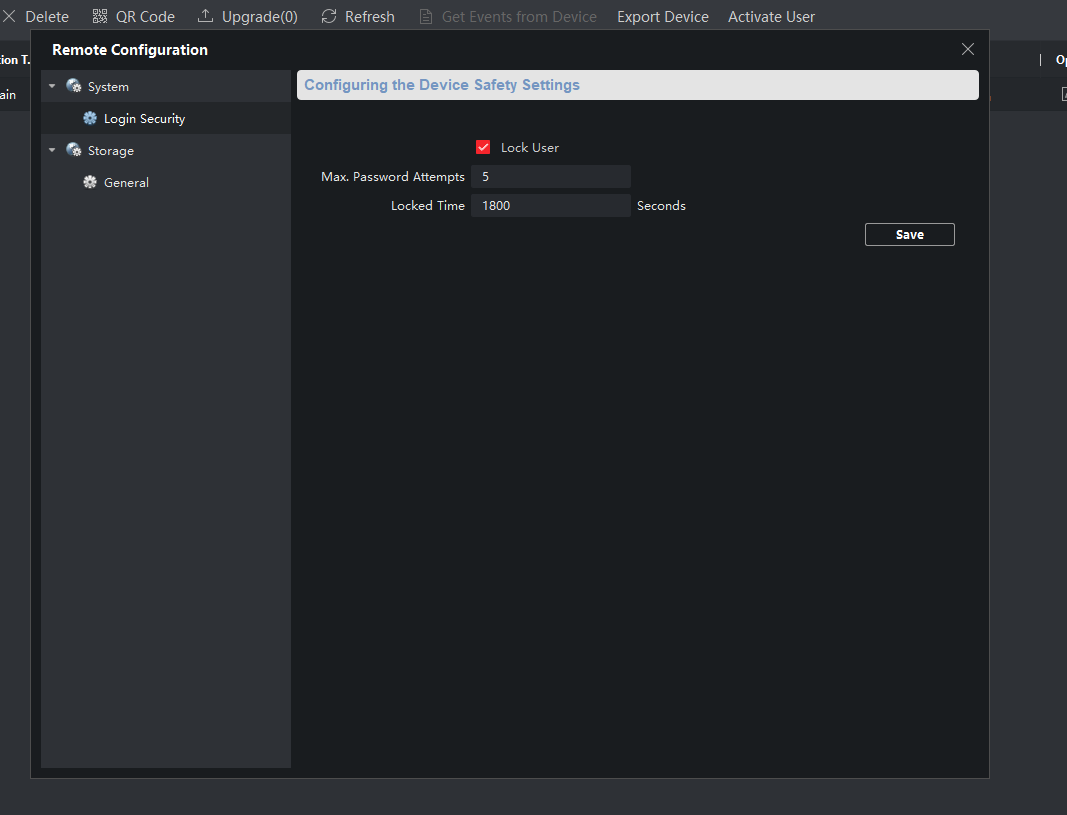Focus the Locked Time seconds field

550,206
